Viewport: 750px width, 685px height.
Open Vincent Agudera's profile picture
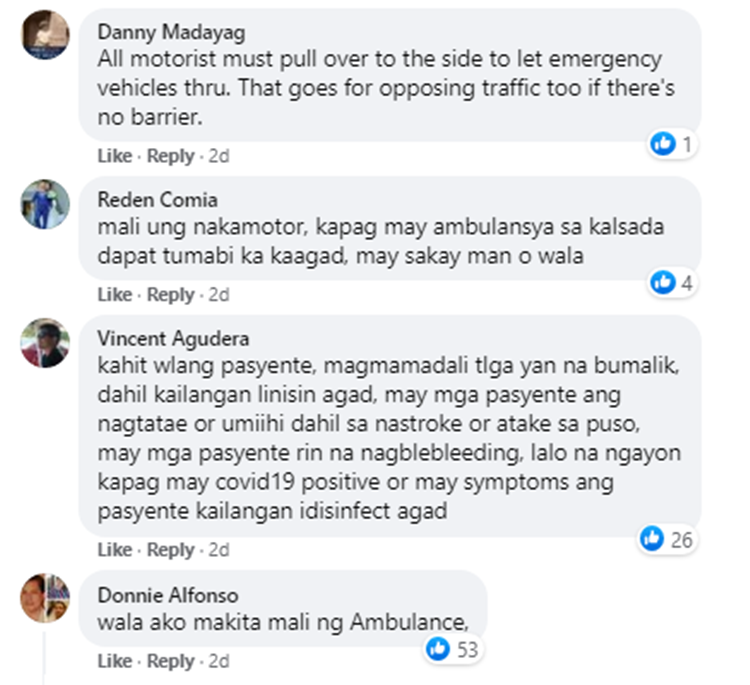coord(45,343)
